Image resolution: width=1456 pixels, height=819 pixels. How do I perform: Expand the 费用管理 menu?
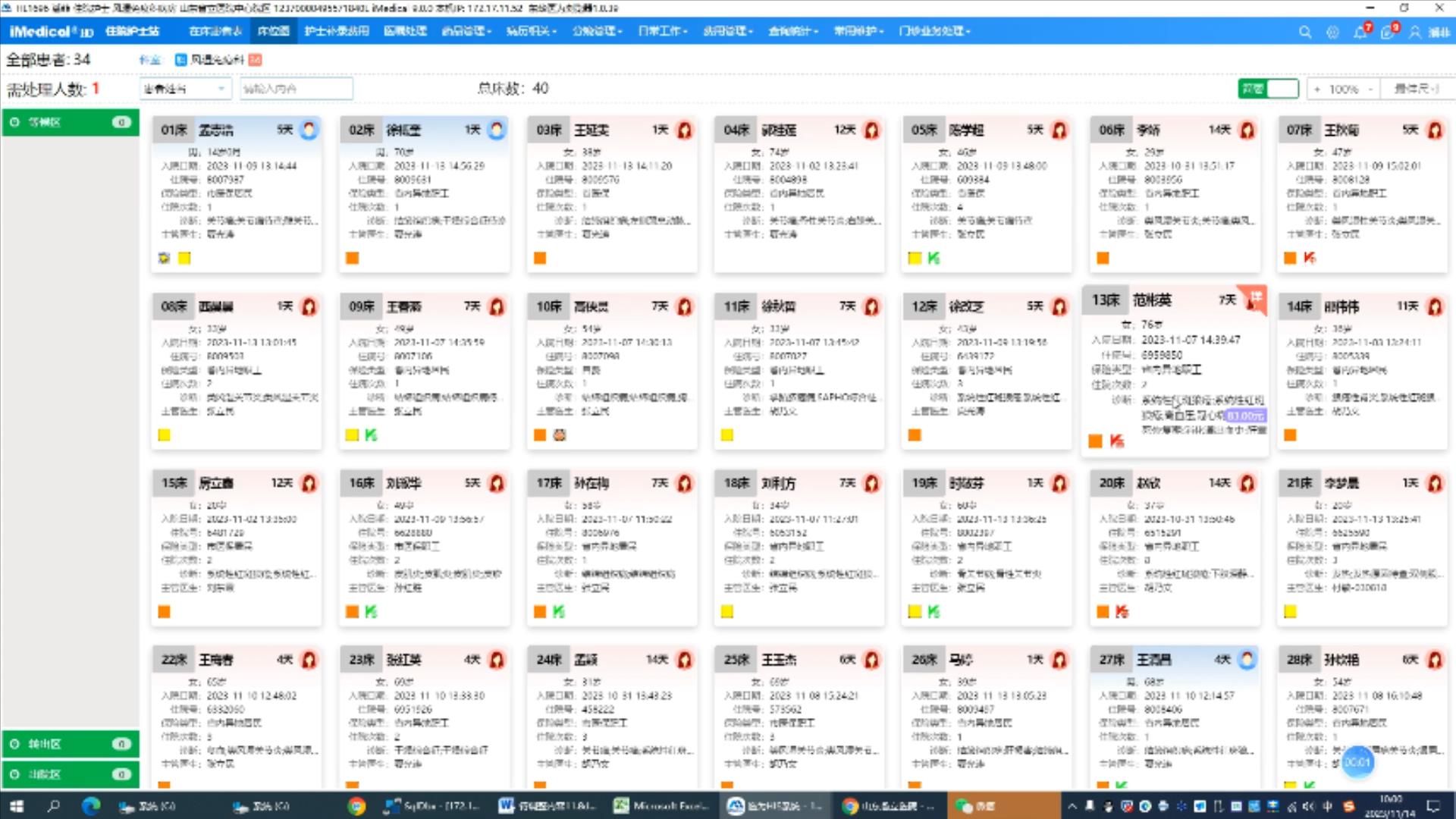(x=728, y=31)
